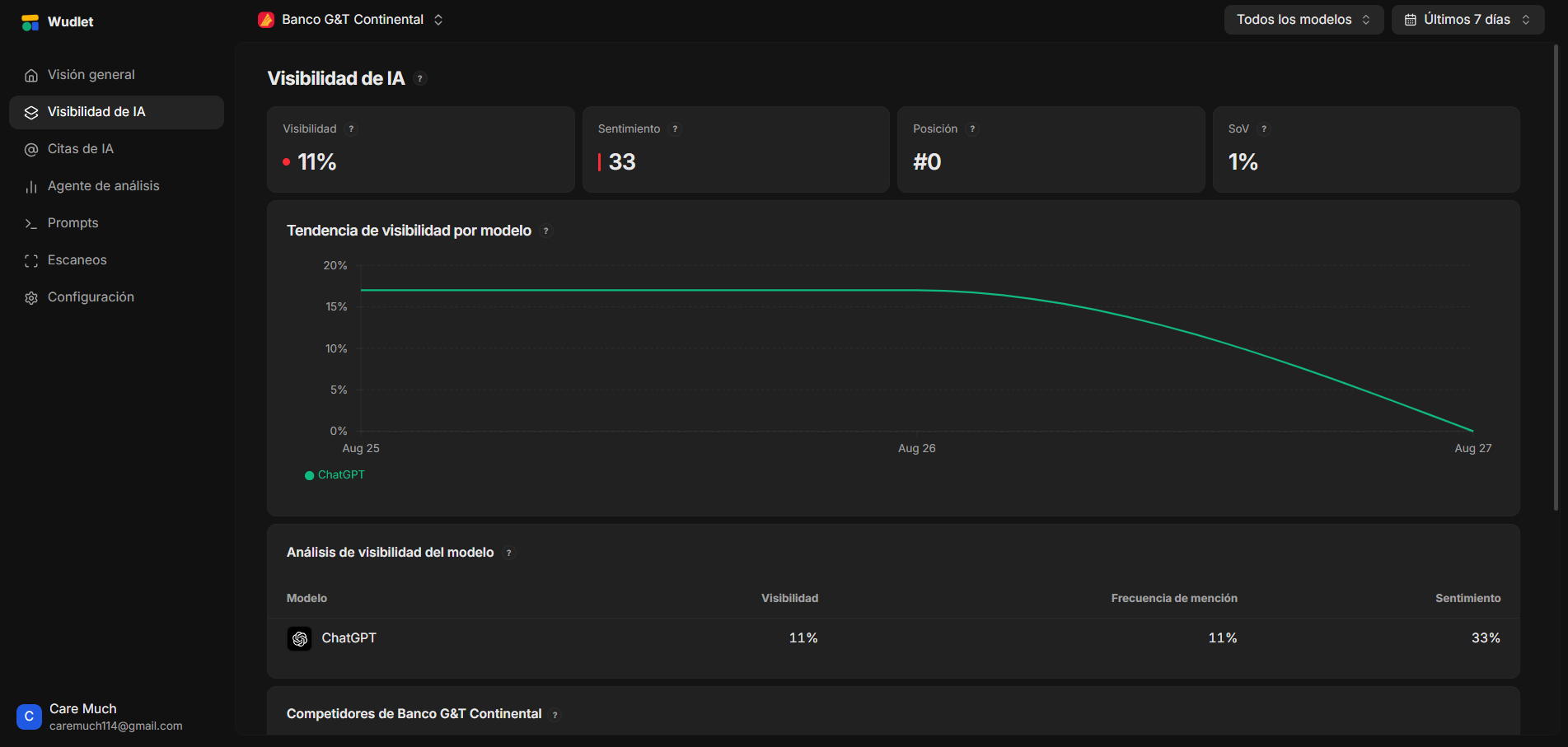Toggle the ChatGPT legend entry in the chart
This screenshot has width=1568, height=747.
click(335, 474)
